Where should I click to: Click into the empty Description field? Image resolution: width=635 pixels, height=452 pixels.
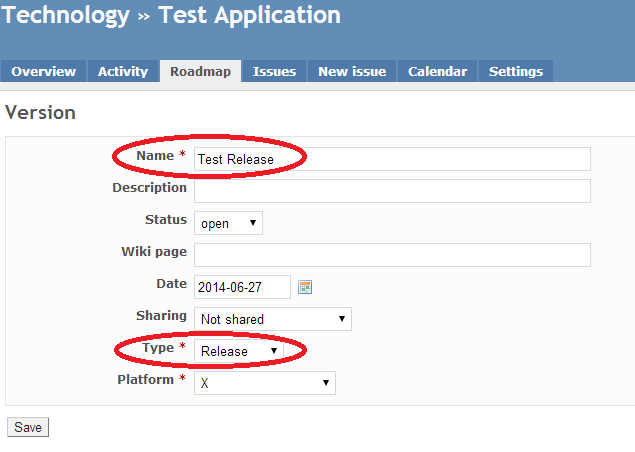tap(392, 191)
